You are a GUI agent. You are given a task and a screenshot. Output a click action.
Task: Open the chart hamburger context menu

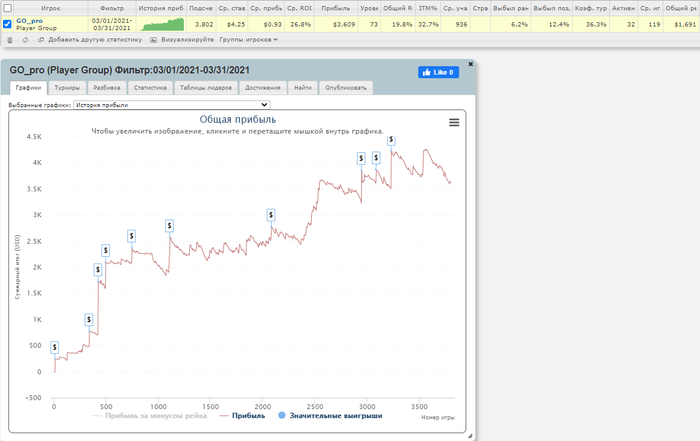(454, 122)
